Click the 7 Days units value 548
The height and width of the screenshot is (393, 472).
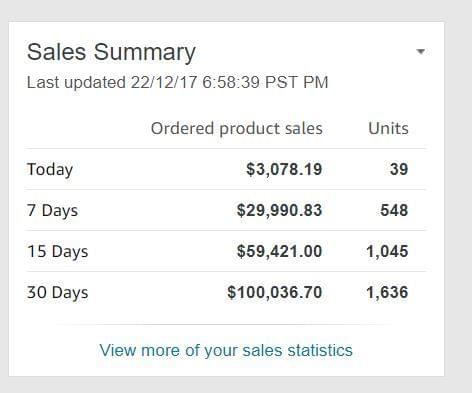[x=394, y=210]
